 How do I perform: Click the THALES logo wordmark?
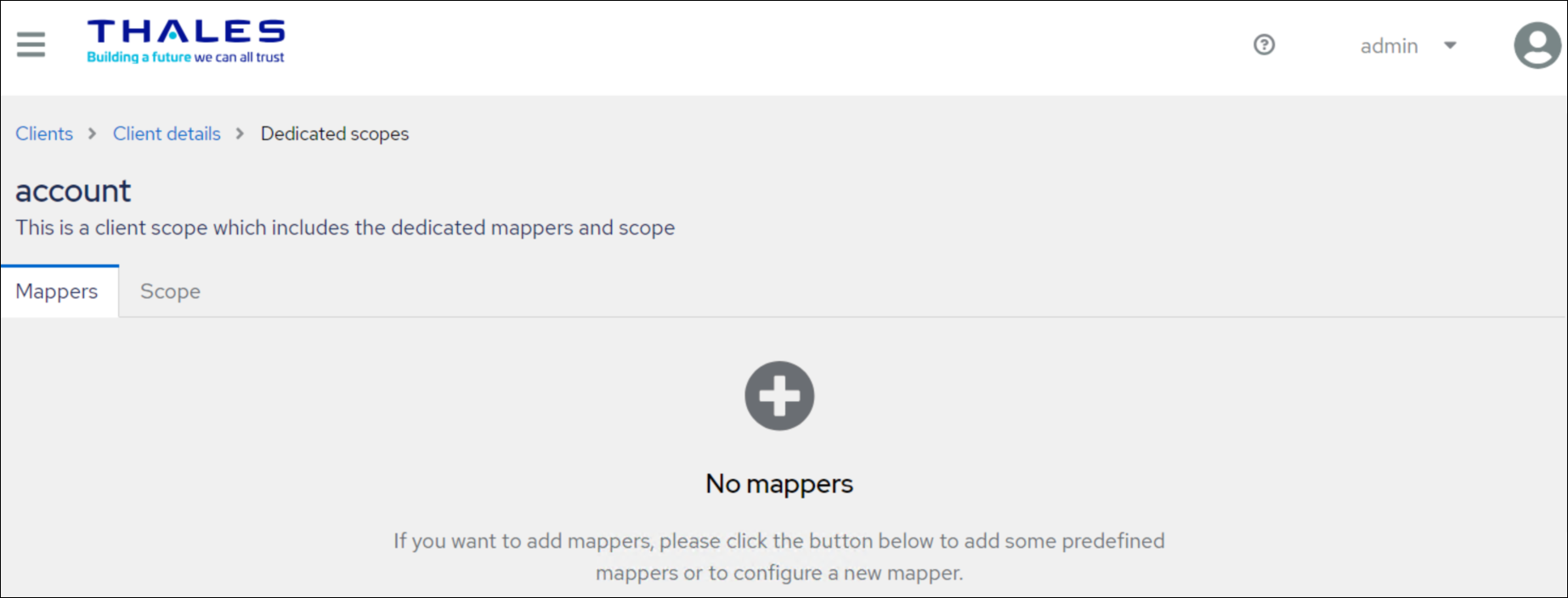[185, 31]
